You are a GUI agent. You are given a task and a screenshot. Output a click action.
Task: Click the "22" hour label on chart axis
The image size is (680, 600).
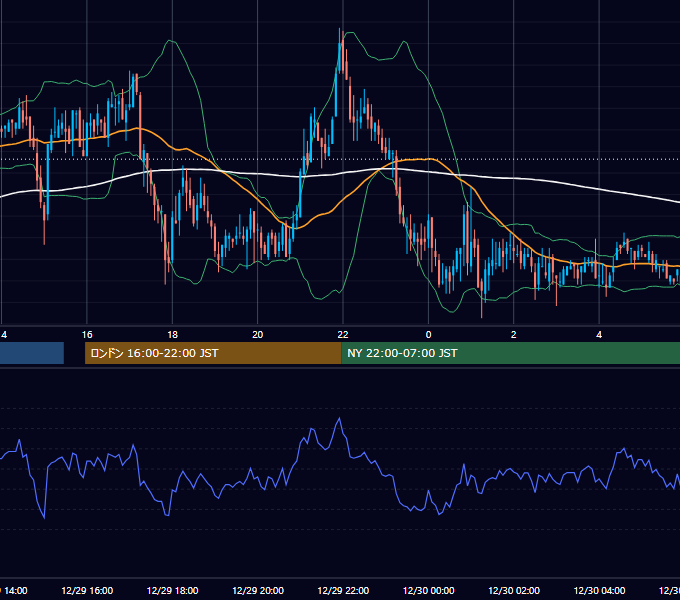click(343, 335)
